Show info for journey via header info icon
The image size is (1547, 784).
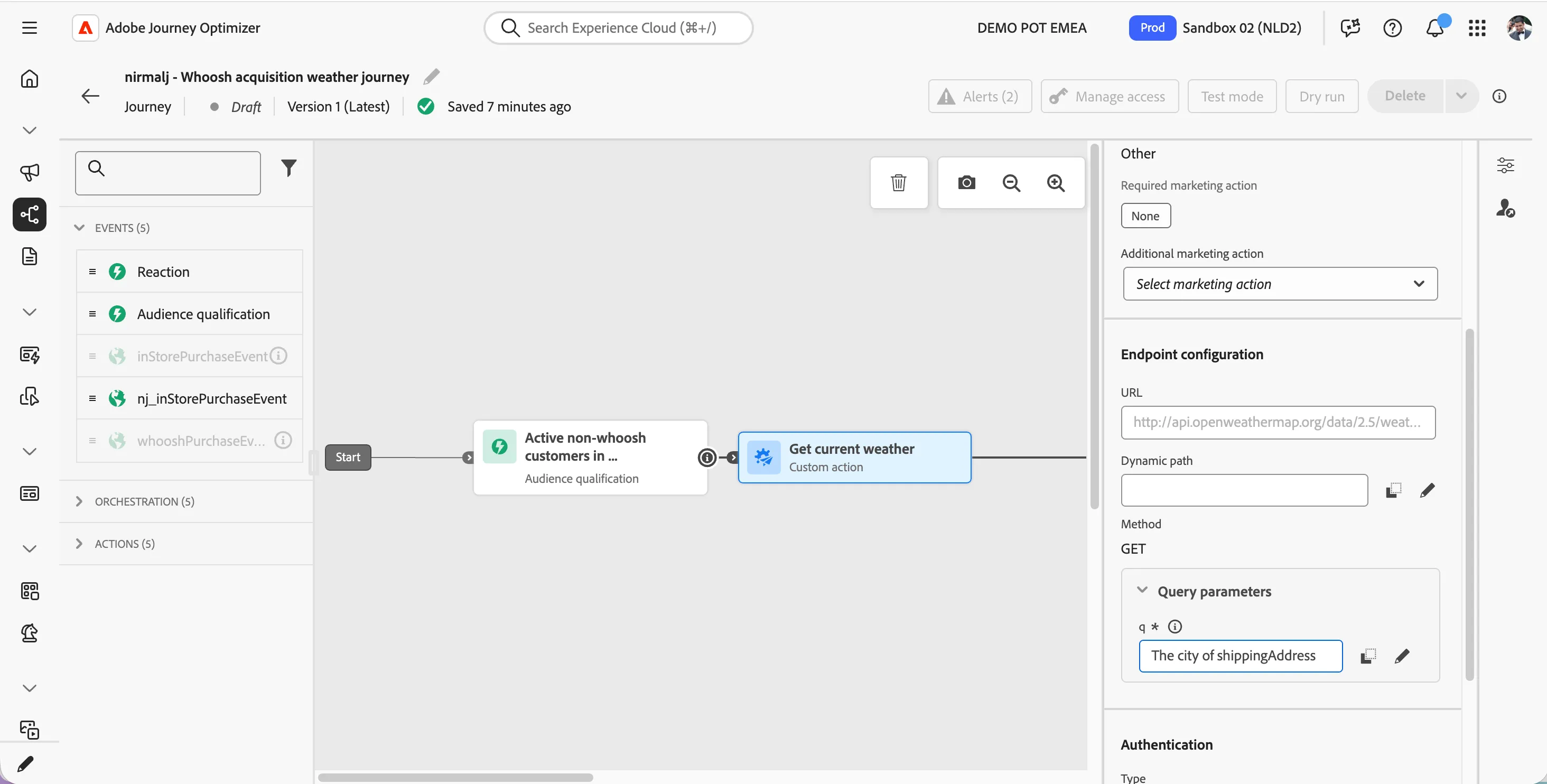pos(1499,96)
